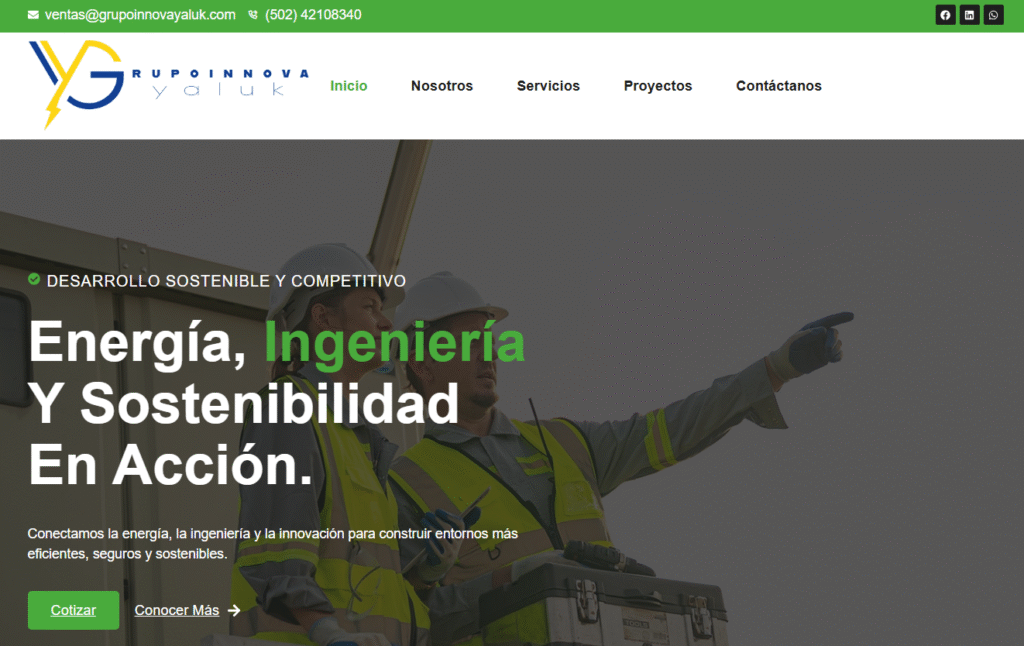1024x646 pixels.
Task: Click the ventas@grupoinnovayaluk.com email address
Action: click(140, 15)
